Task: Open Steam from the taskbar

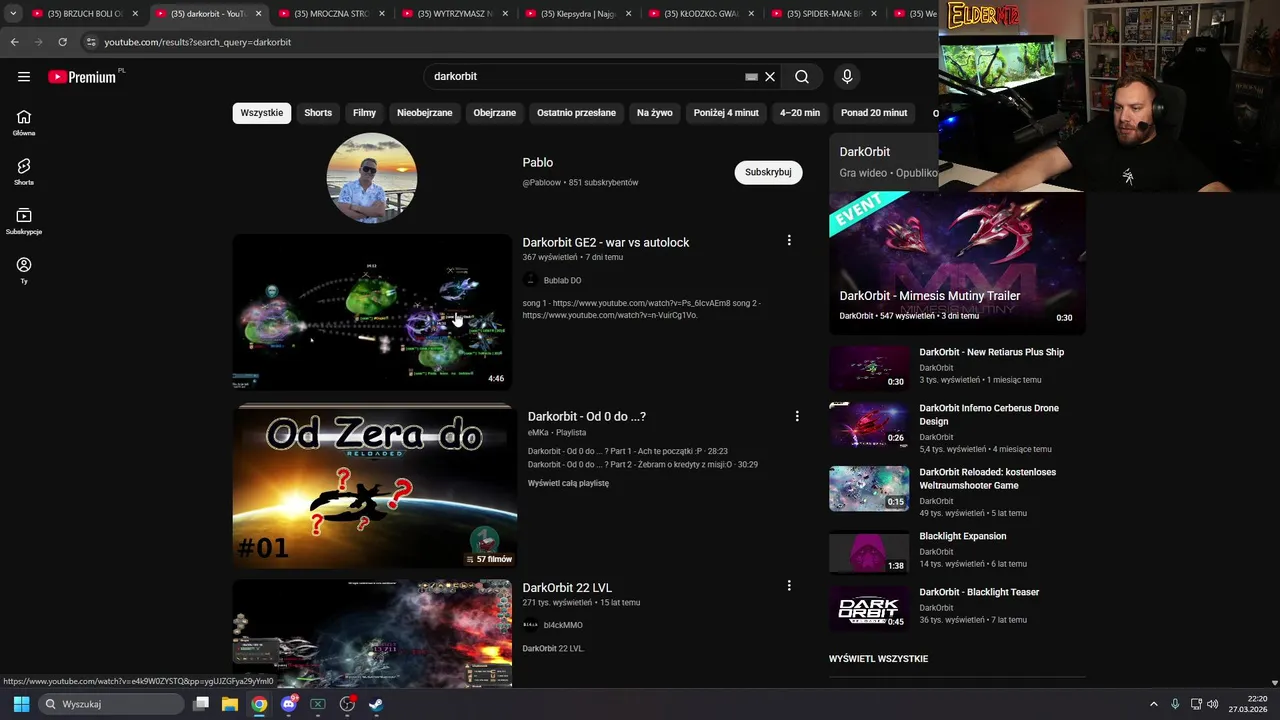Action: coord(376,704)
